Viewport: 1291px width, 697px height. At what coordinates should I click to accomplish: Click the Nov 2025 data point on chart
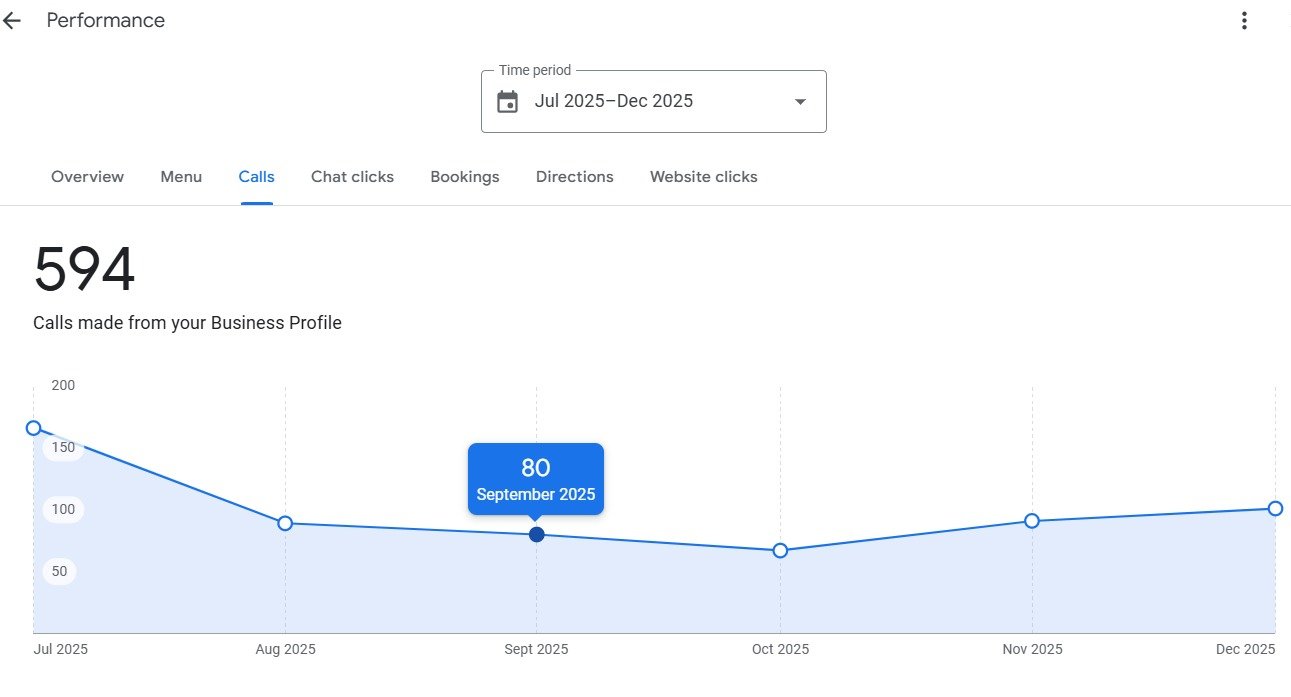click(x=1032, y=521)
